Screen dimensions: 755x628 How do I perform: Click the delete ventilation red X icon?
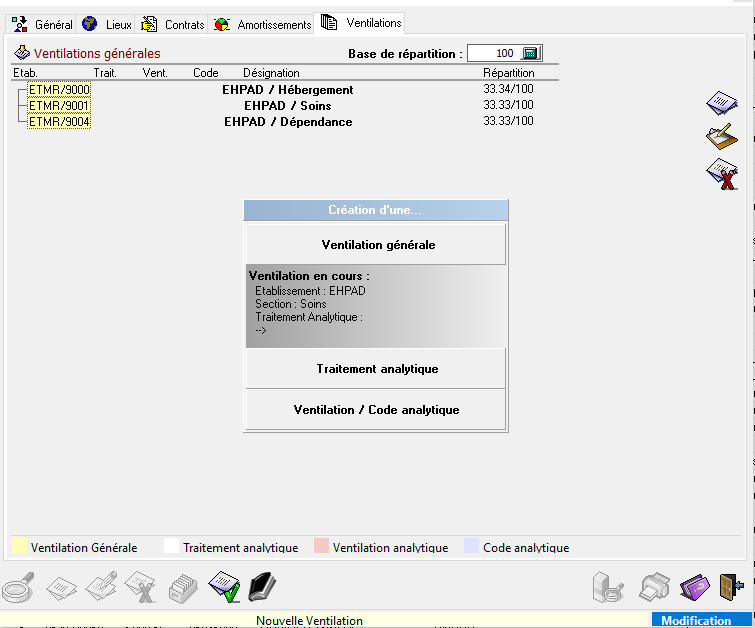(x=721, y=174)
